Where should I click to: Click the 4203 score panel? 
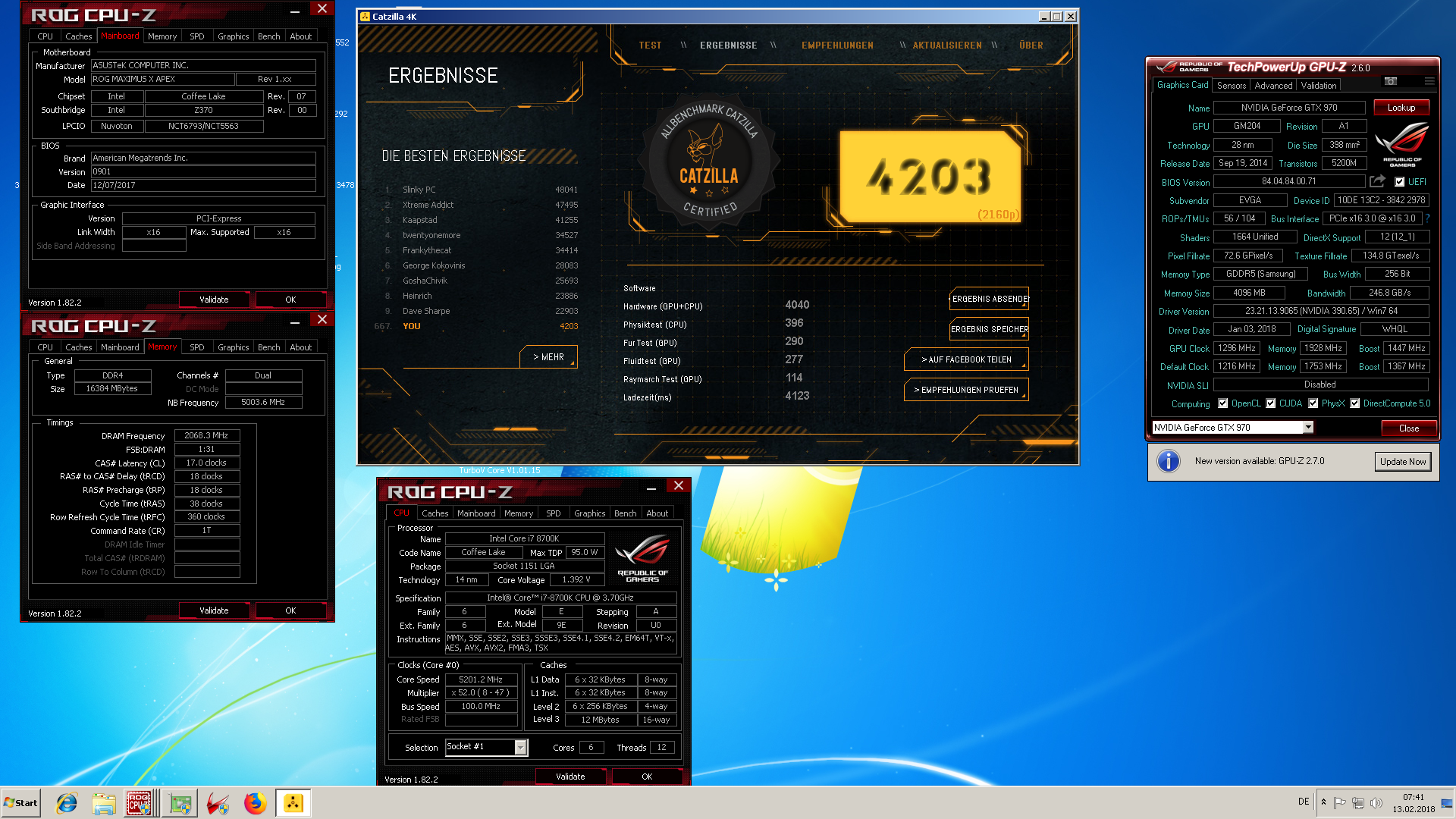(930, 177)
